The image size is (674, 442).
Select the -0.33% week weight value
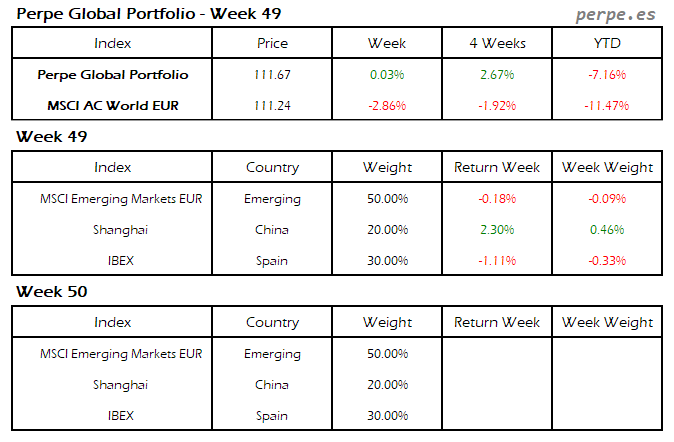[x=607, y=261]
